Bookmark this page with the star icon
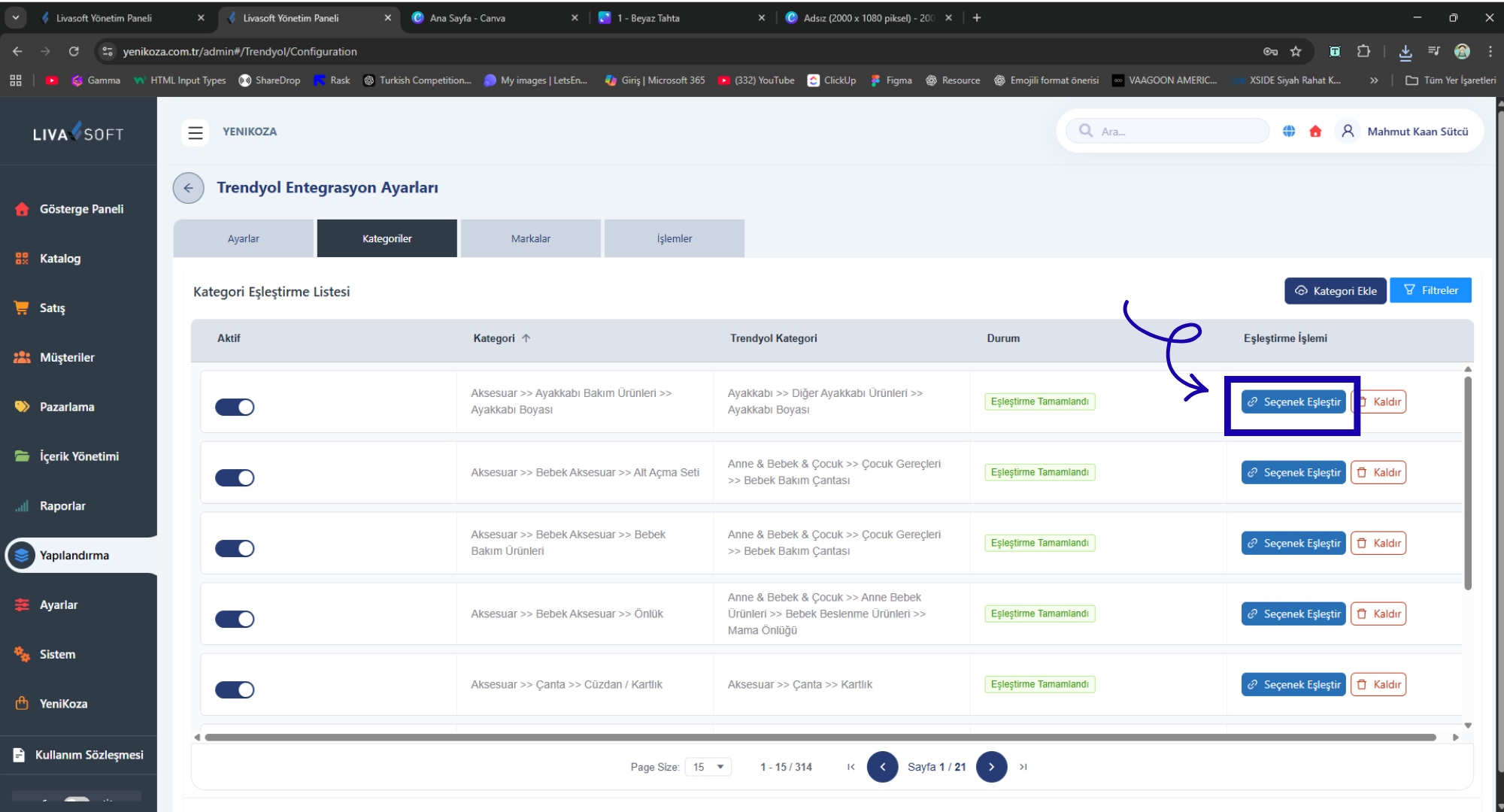1504x812 pixels. point(1296,51)
